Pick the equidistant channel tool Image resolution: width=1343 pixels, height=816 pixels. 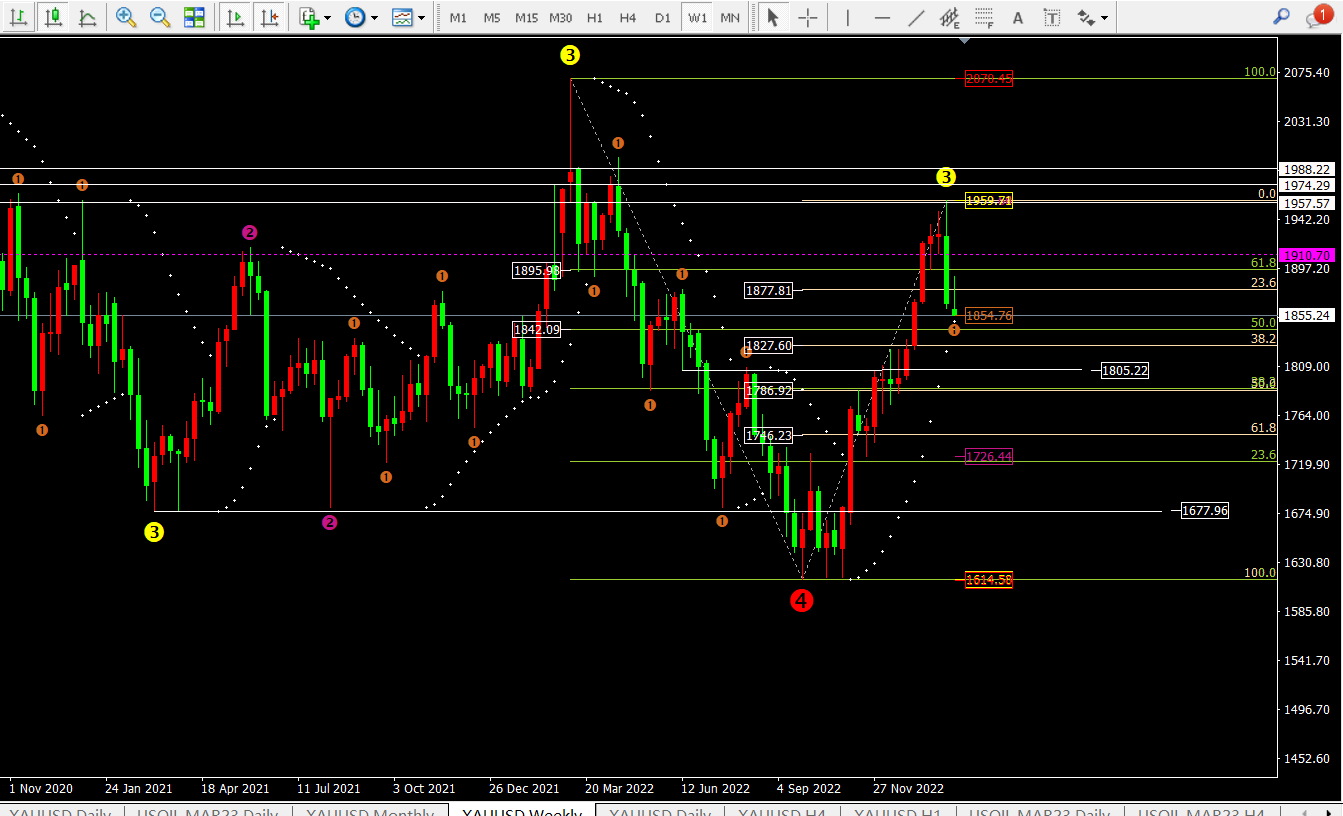click(x=950, y=17)
